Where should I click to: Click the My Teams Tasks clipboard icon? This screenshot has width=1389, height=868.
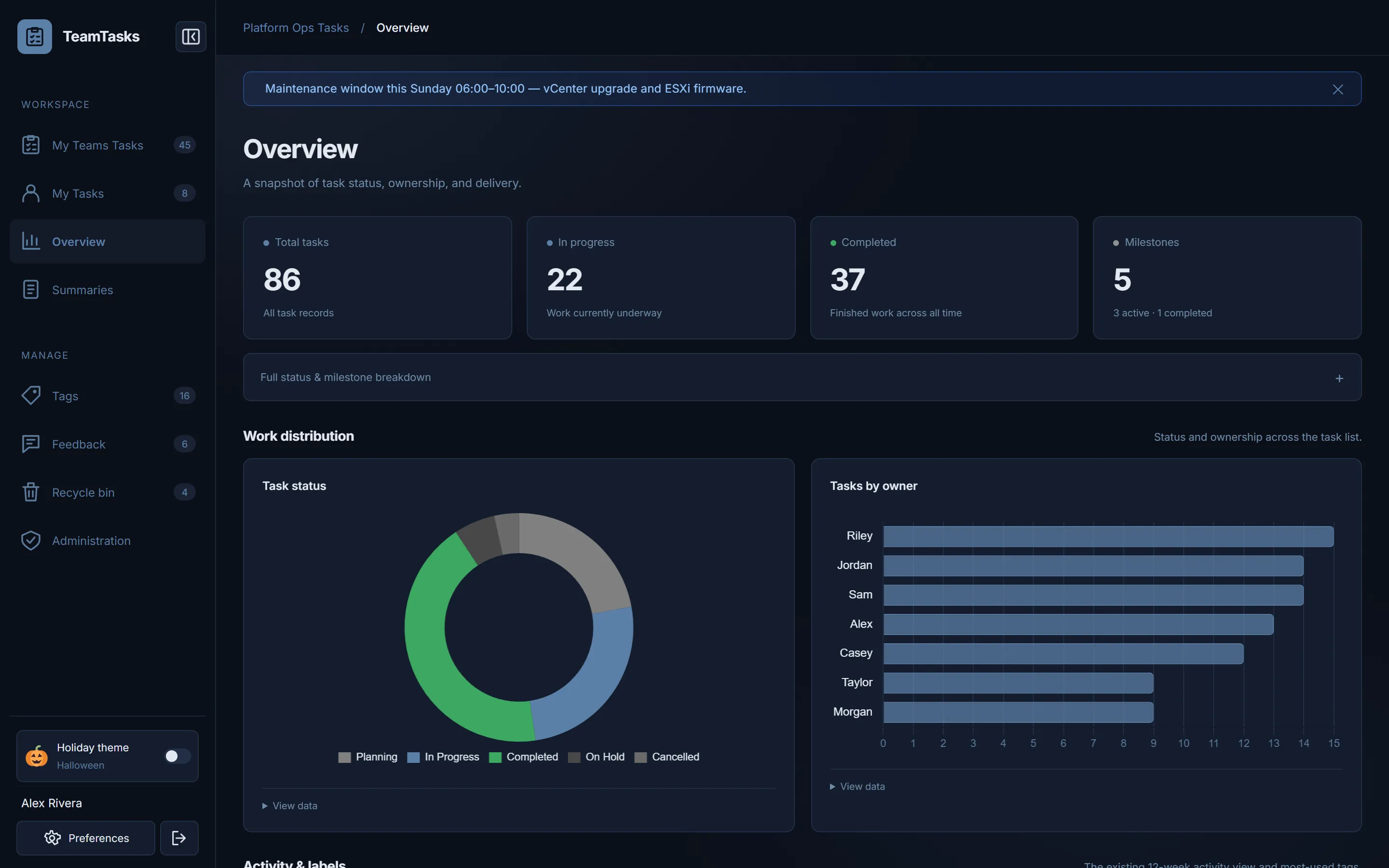click(30, 145)
